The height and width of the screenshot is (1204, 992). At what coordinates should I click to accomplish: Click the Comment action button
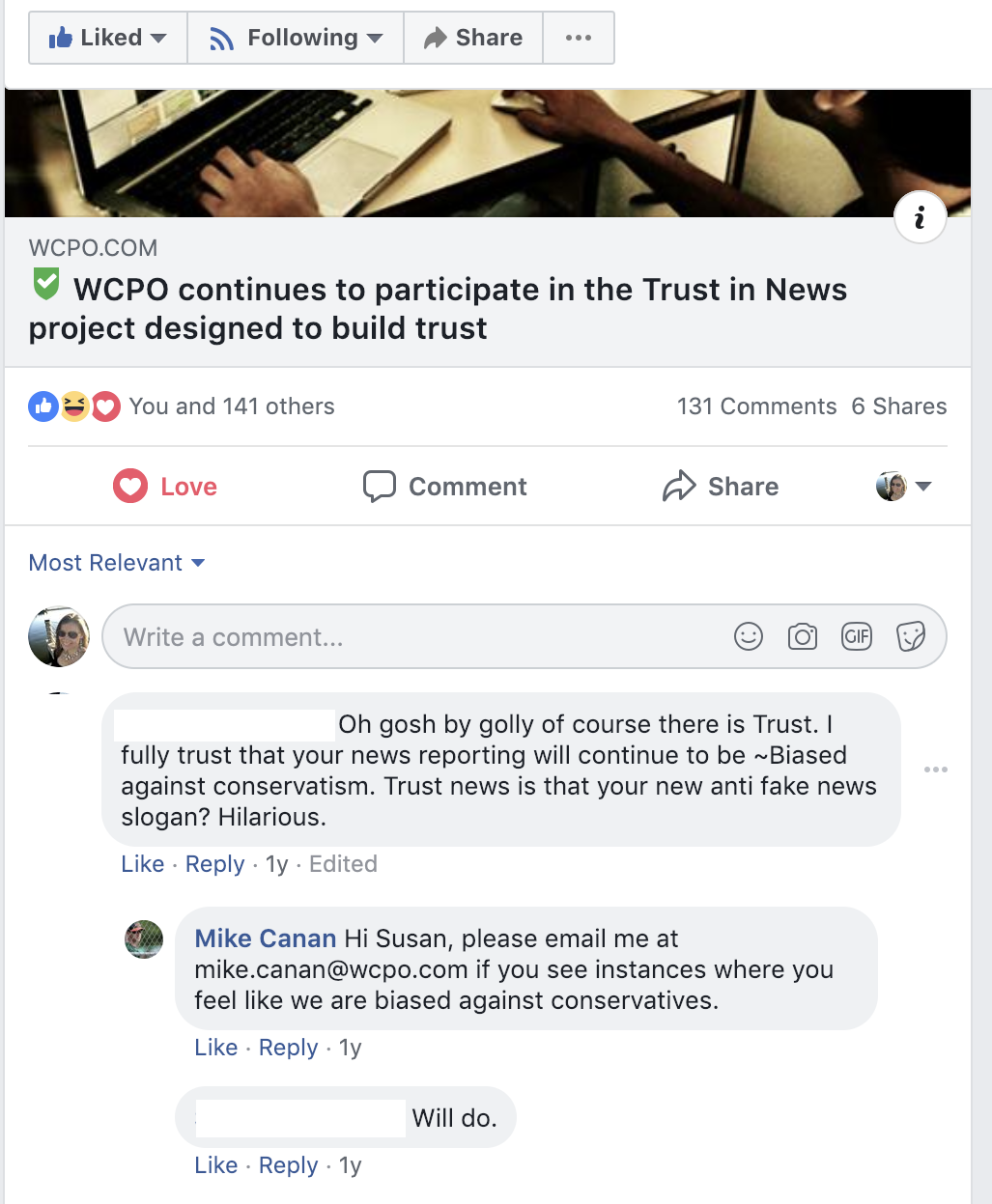(445, 487)
